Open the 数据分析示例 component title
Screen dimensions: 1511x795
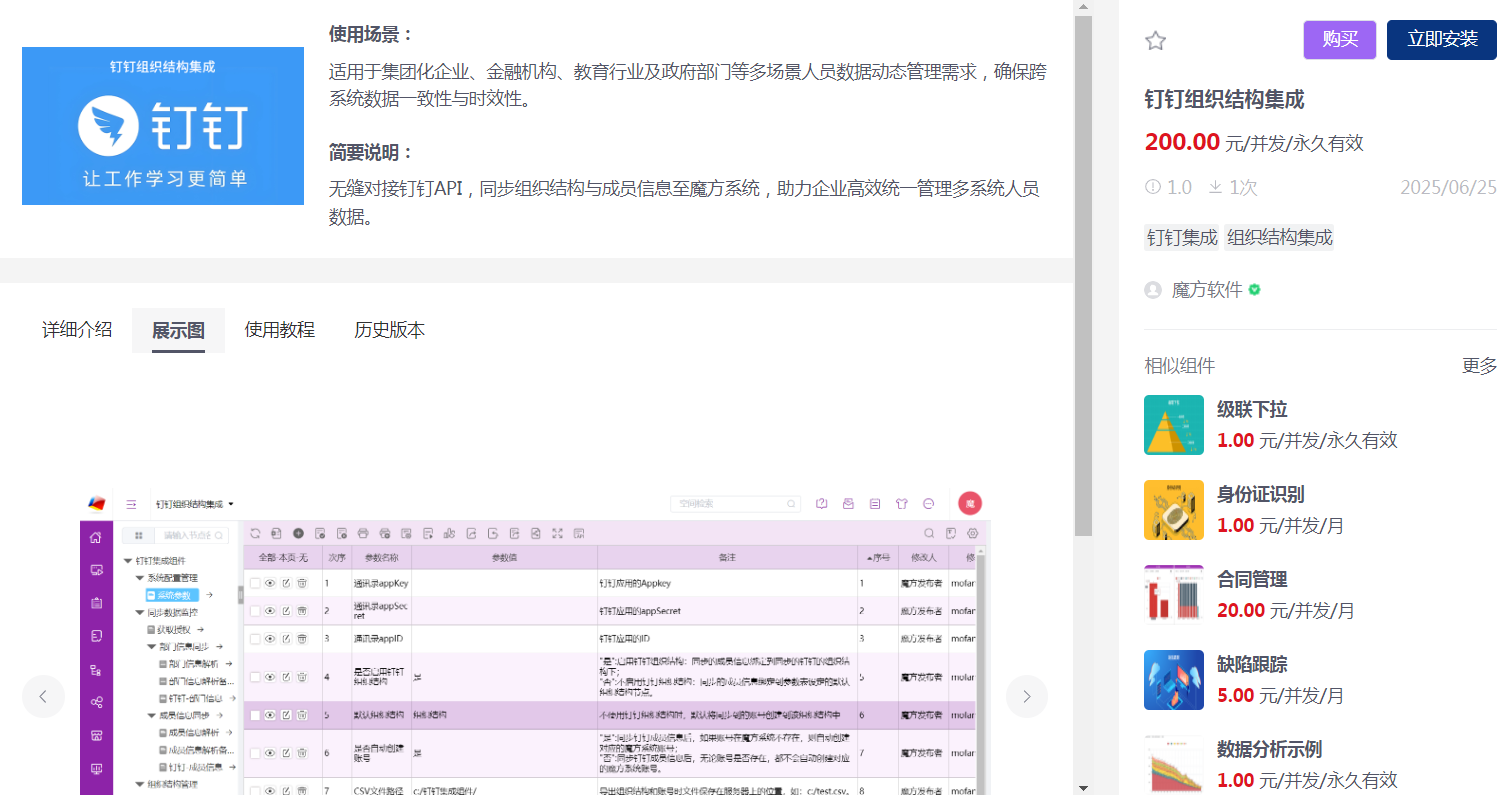point(1270,749)
